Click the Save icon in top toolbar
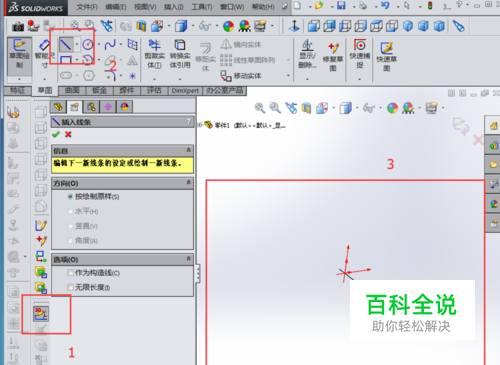Viewport: 500px width, 365px height. (341, 5)
